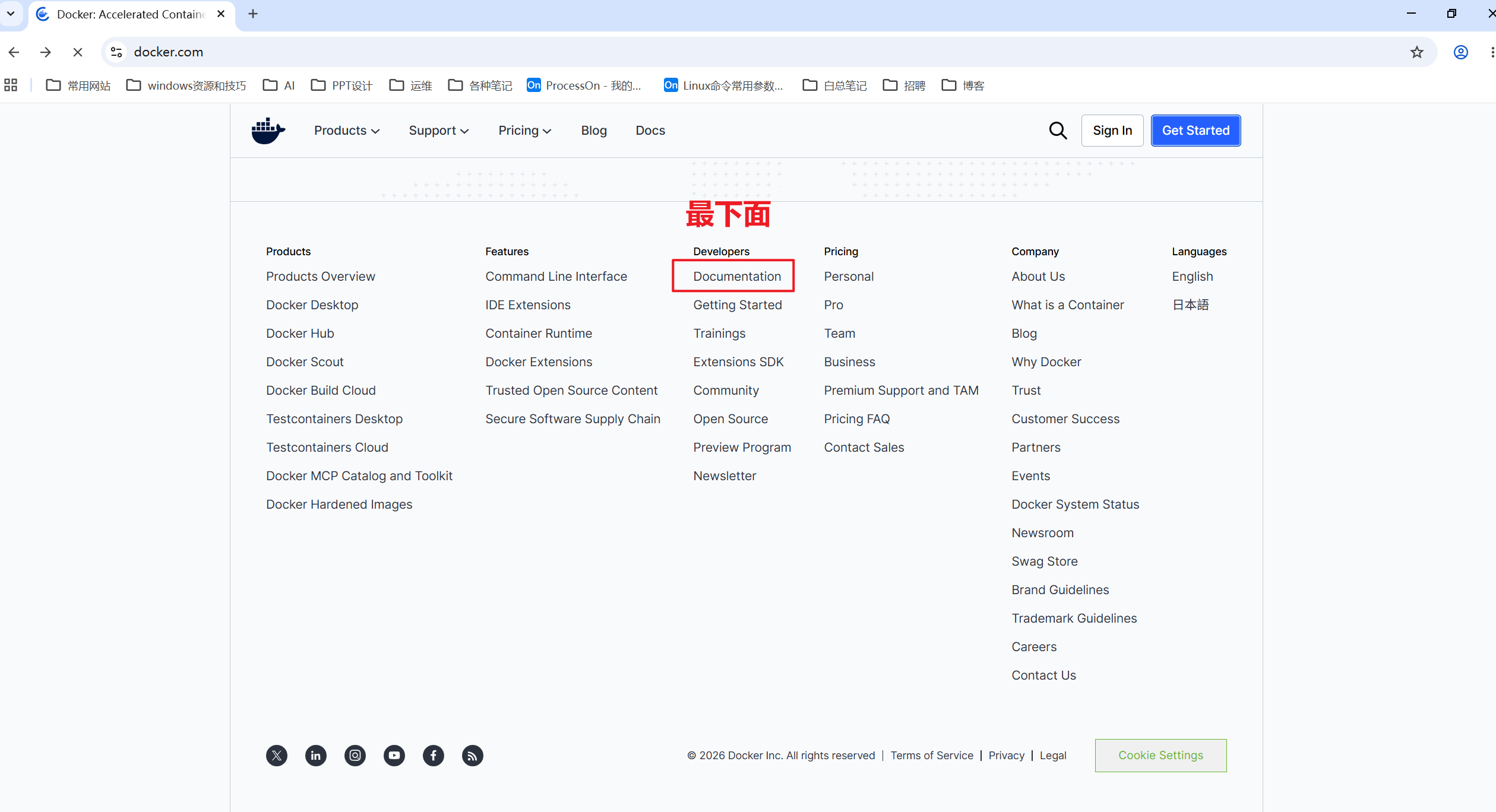Open the Newsletter footer link
1496x812 pixels.
click(x=724, y=476)
